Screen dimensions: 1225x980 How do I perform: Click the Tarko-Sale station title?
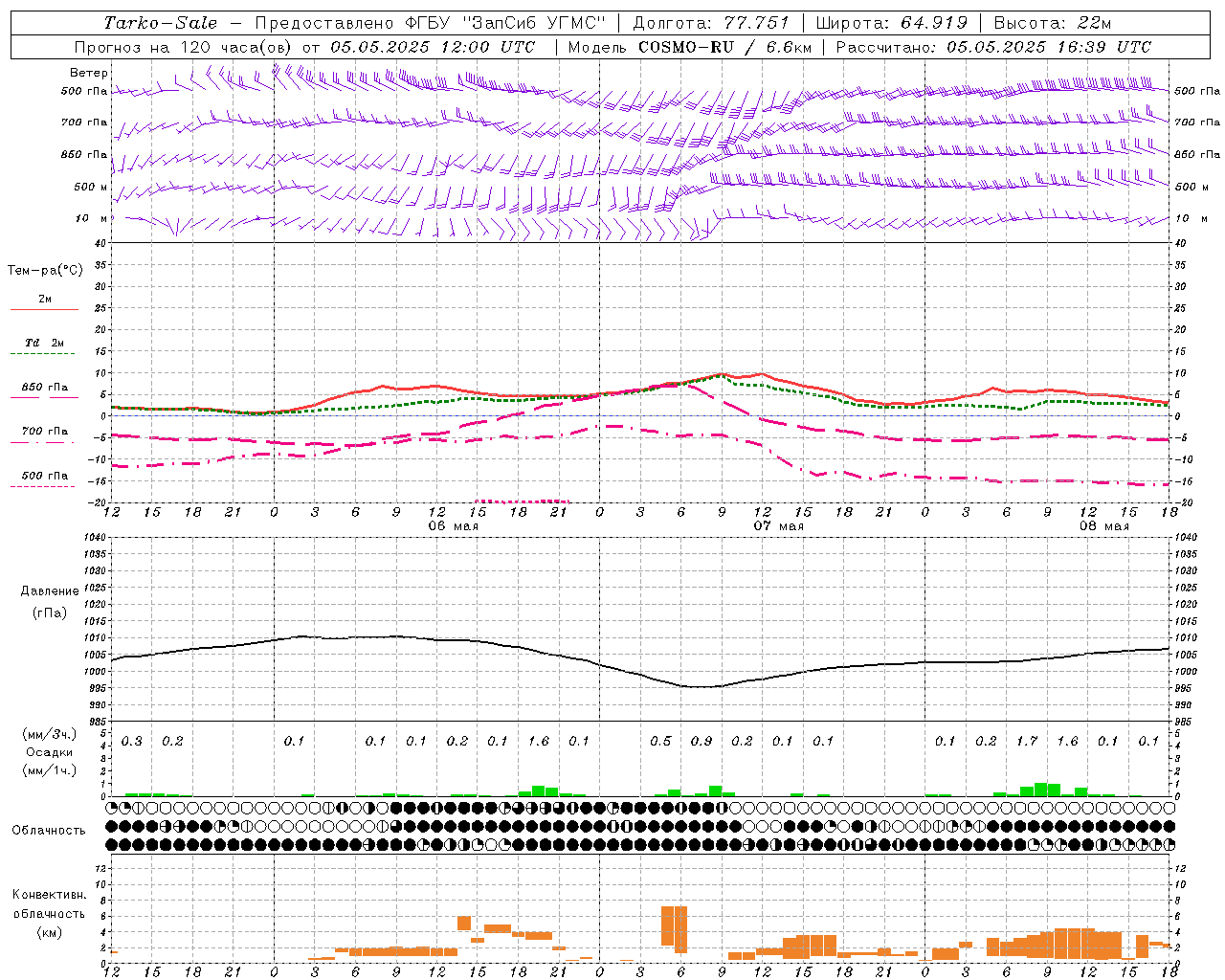pyautogui.click(x=161, y=23)
